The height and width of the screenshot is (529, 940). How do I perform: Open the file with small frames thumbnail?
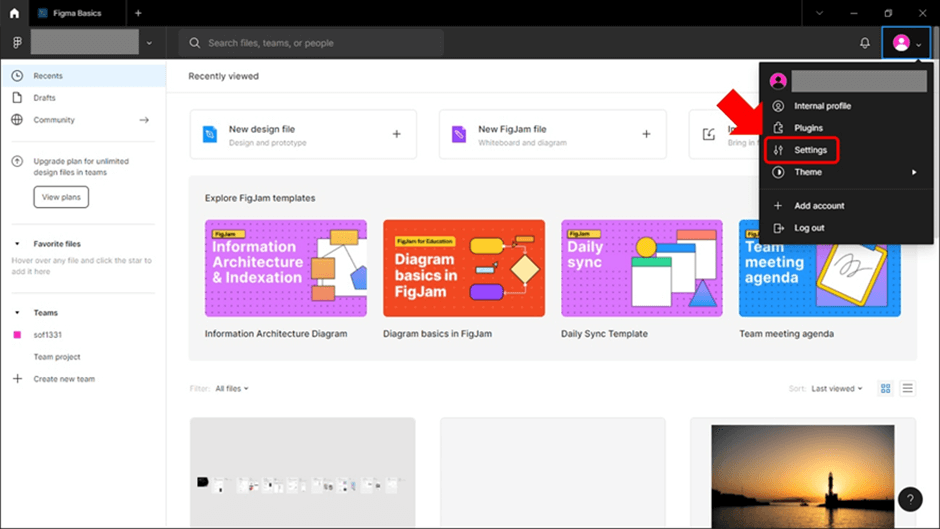point(303,473)
